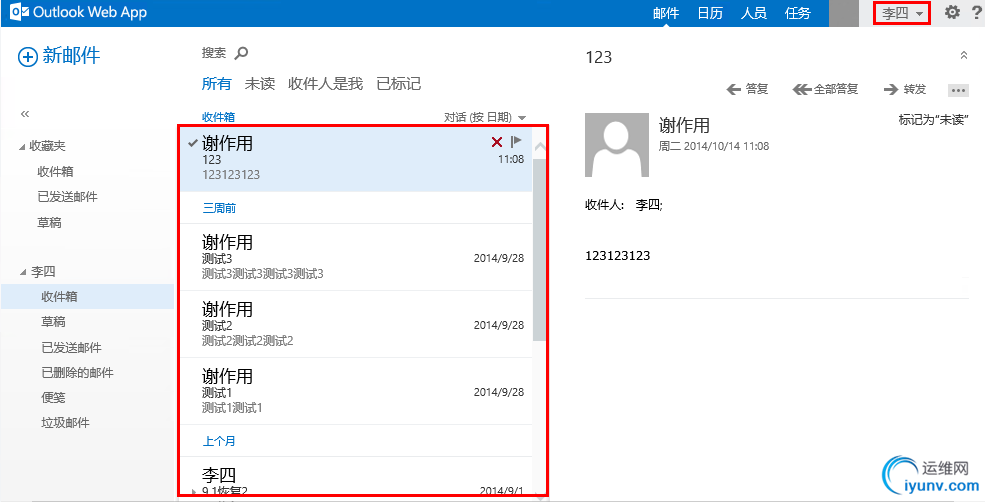The image size is (985, 502).
Task: Open 已发送邮件 under 李四 mailbox
Action: click(72, 347)
